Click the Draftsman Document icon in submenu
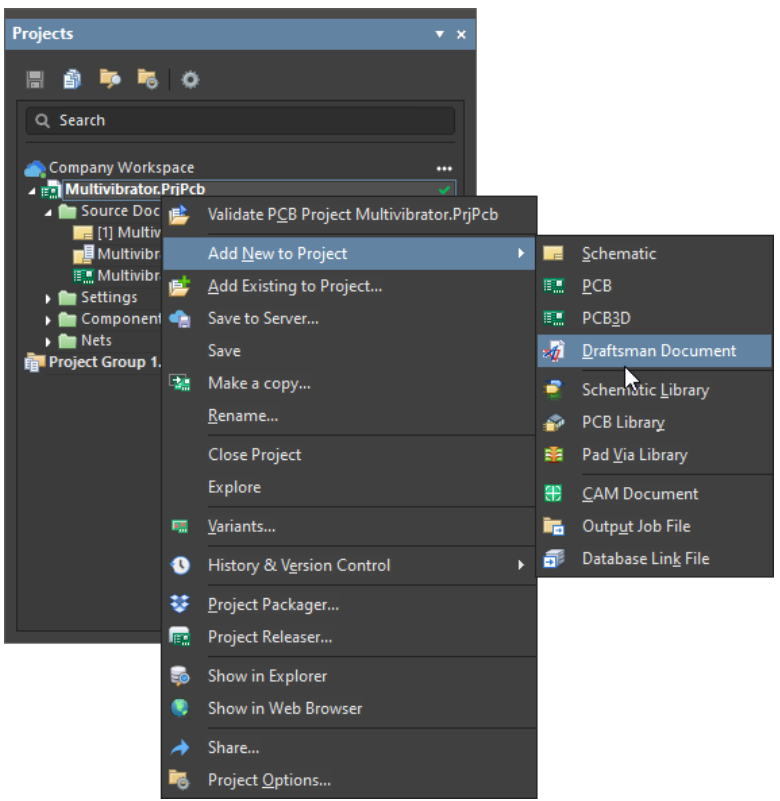 [x=553, y=351]
